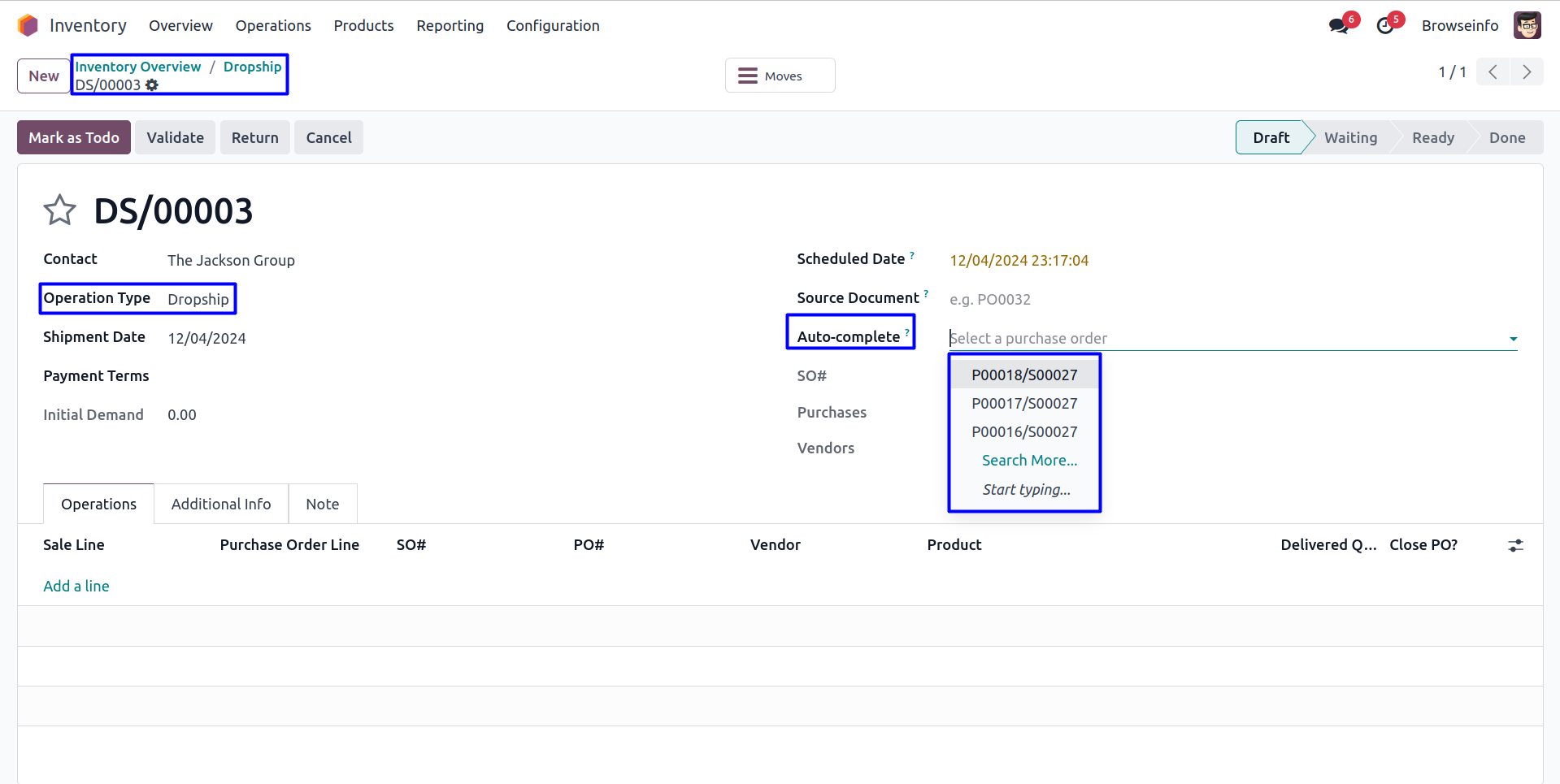Go to the next record arrow
Screen dimensions: 1560x784
(x=1527, y=72)
